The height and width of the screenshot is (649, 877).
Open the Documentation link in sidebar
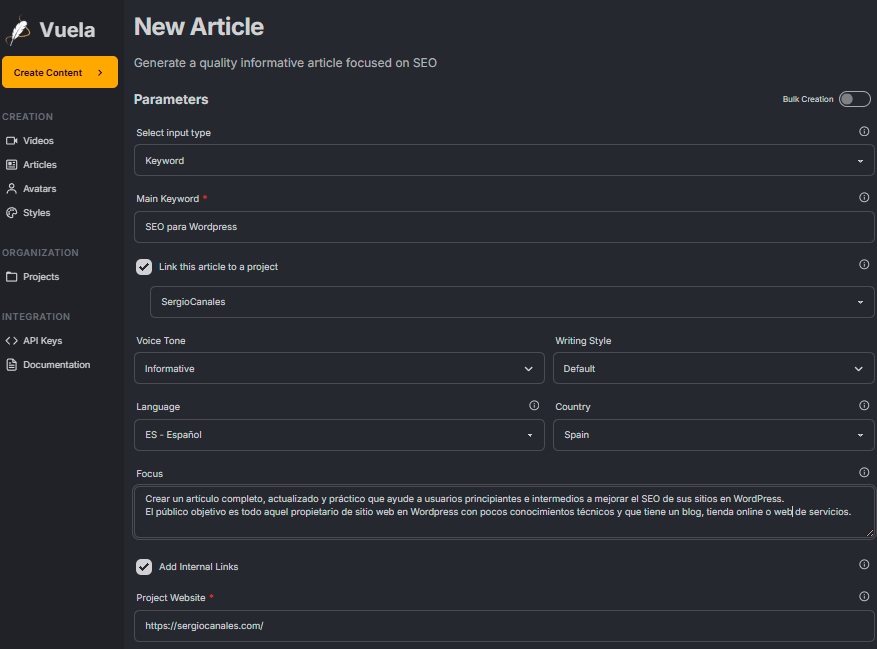click(56, 365)
